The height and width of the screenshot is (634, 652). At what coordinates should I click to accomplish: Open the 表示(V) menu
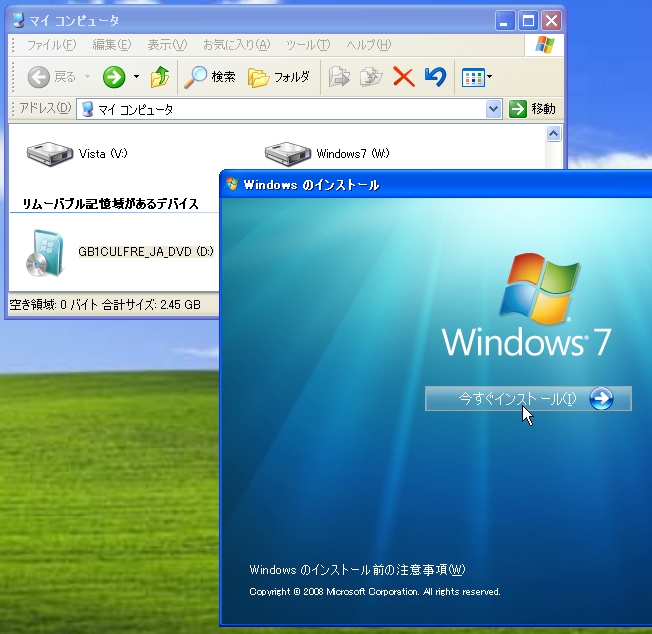click(167, 44)
